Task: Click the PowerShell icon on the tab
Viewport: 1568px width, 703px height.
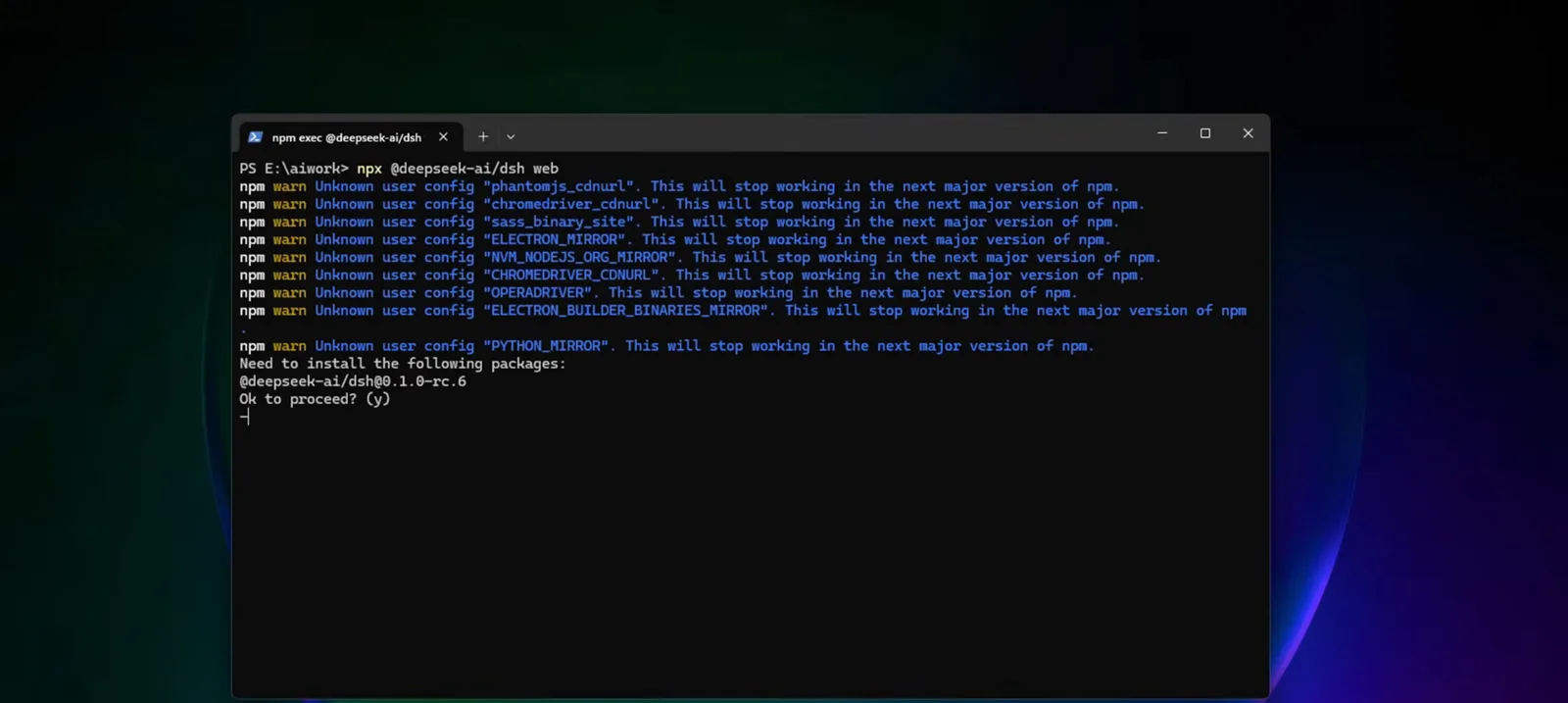Action: point(255,137)
